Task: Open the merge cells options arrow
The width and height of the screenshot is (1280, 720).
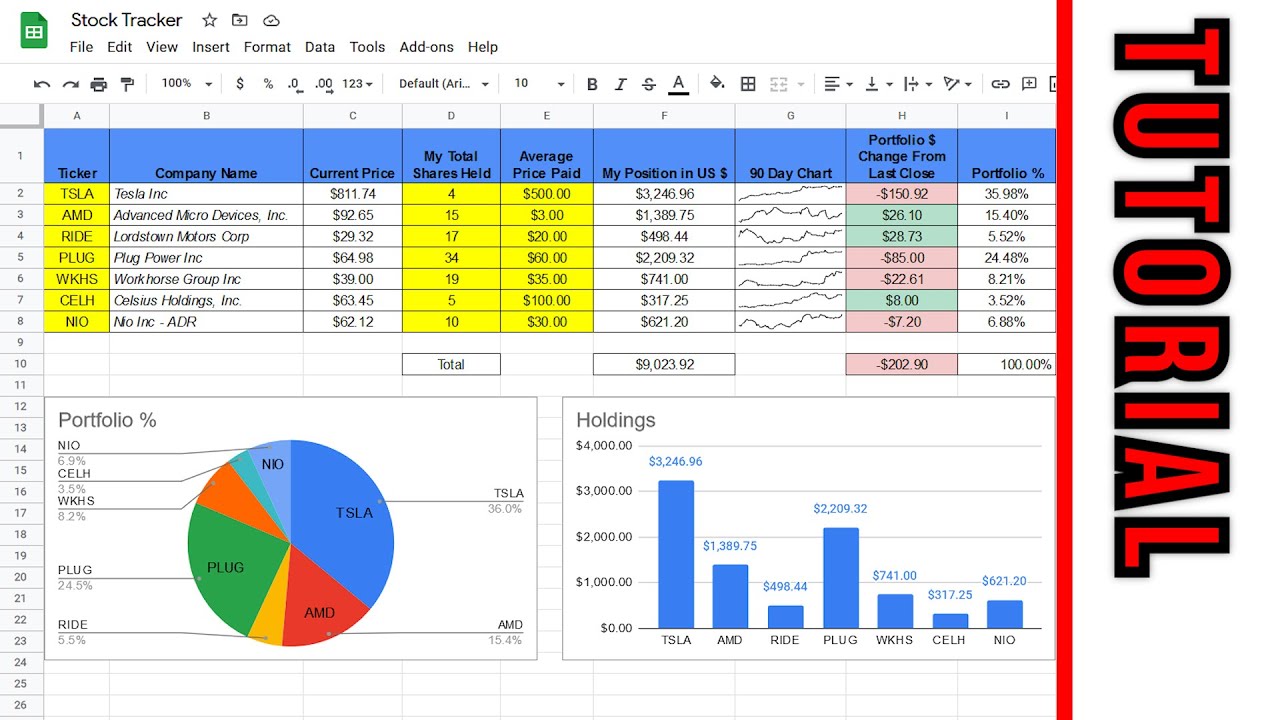Action: (801, 84)
